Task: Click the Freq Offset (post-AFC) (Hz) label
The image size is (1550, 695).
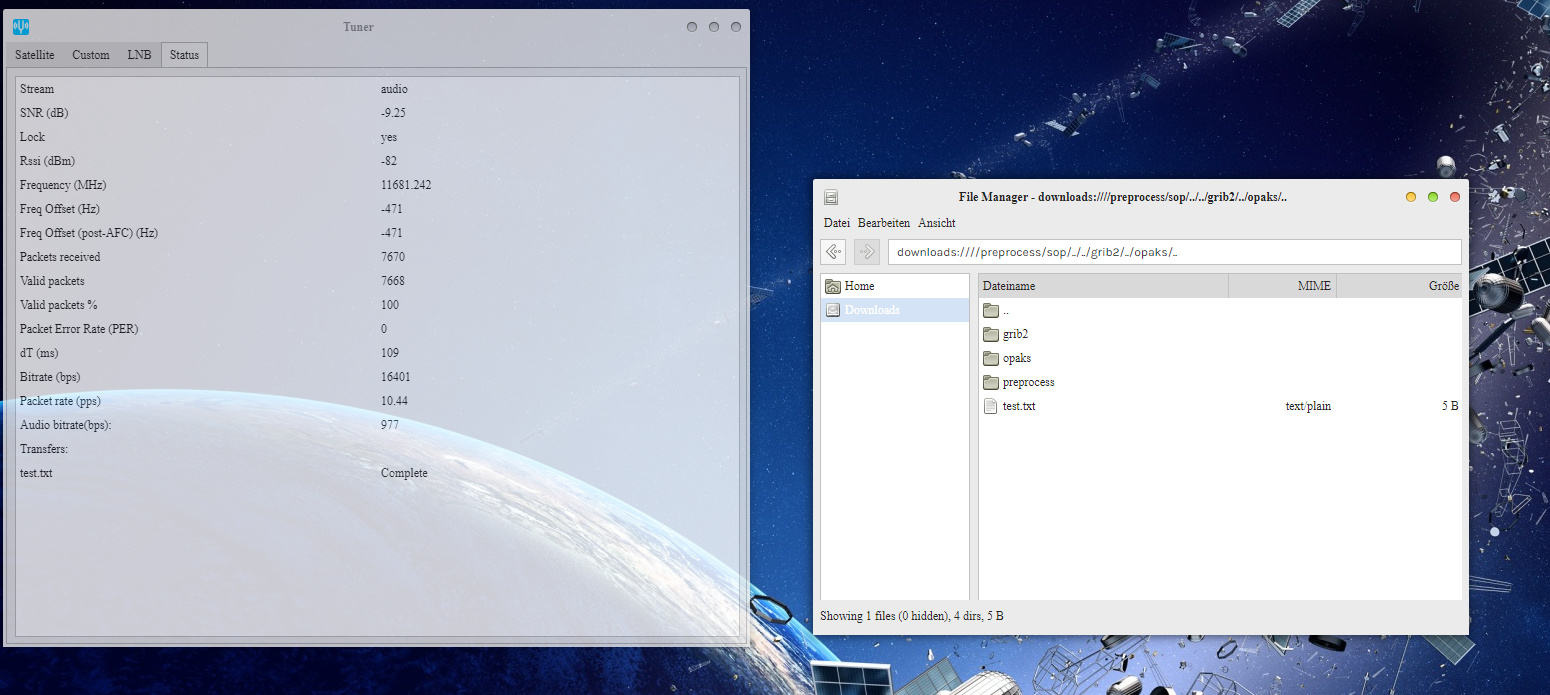Action: point(89,233)
